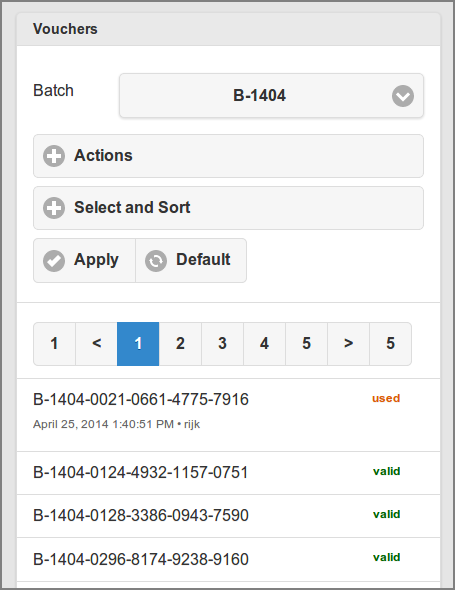
Task: Click the Apply button
Action: pos(84,260)
